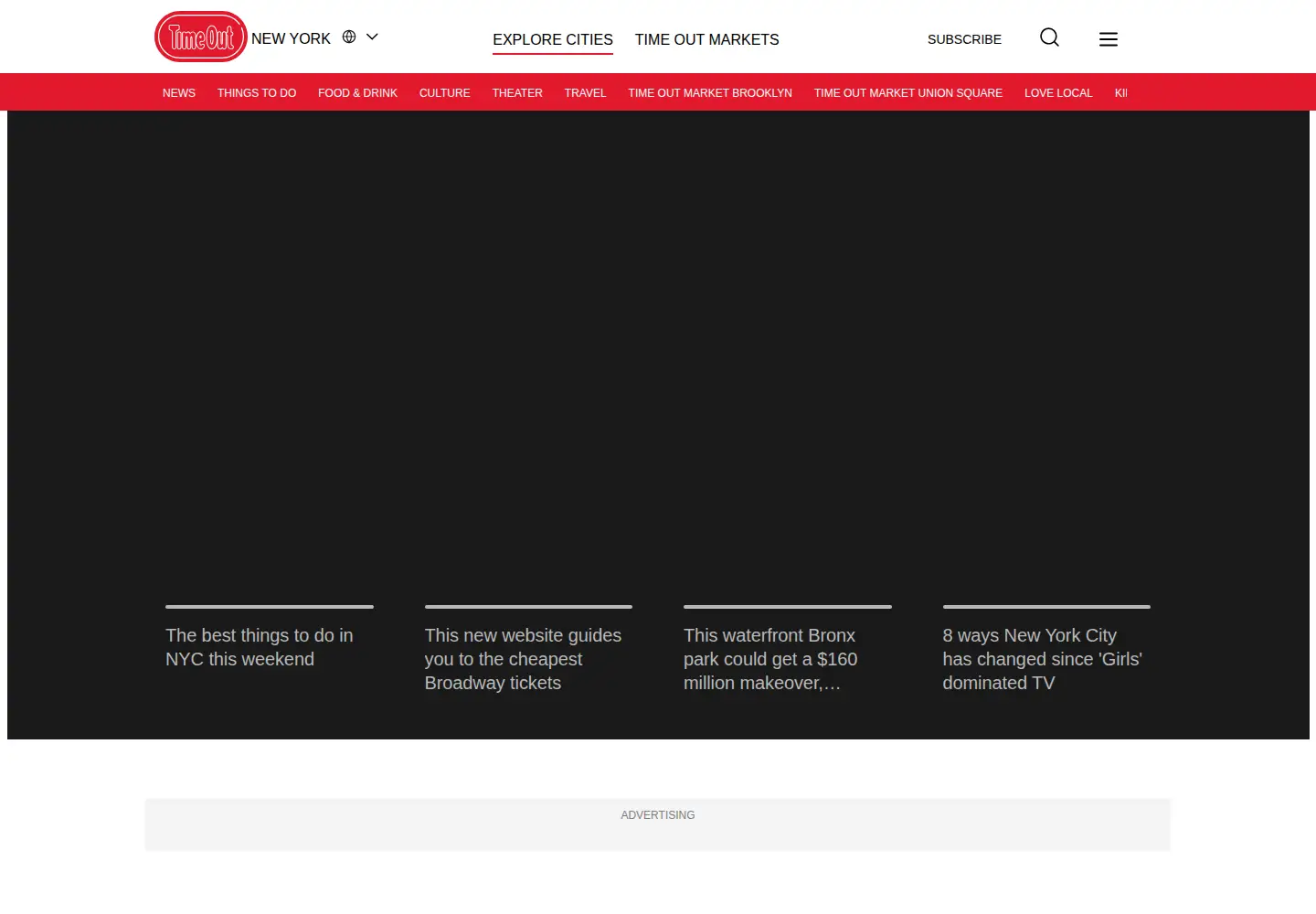Click the Subscribe link

(x=964, y=39)
